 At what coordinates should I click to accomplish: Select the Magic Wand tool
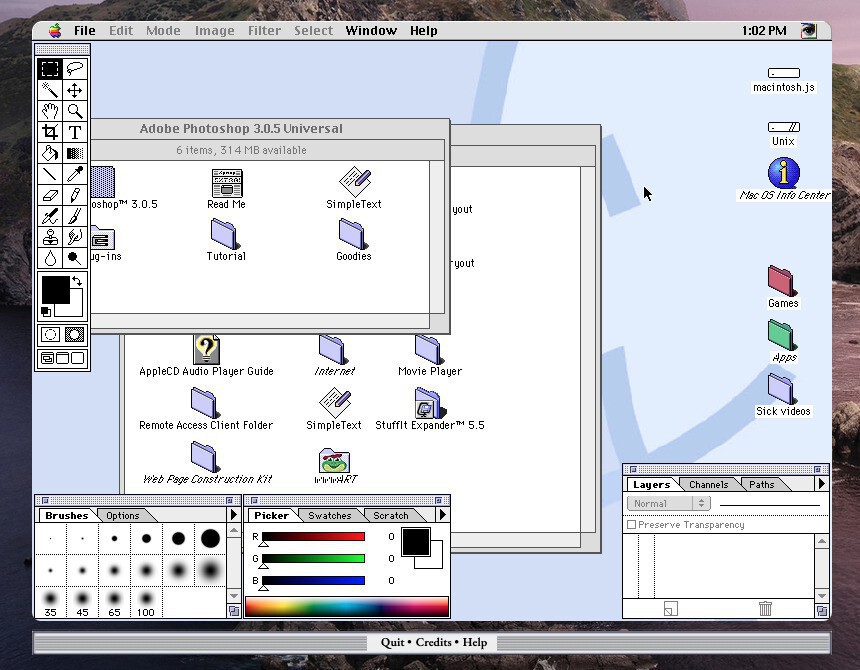pos(50,90)
